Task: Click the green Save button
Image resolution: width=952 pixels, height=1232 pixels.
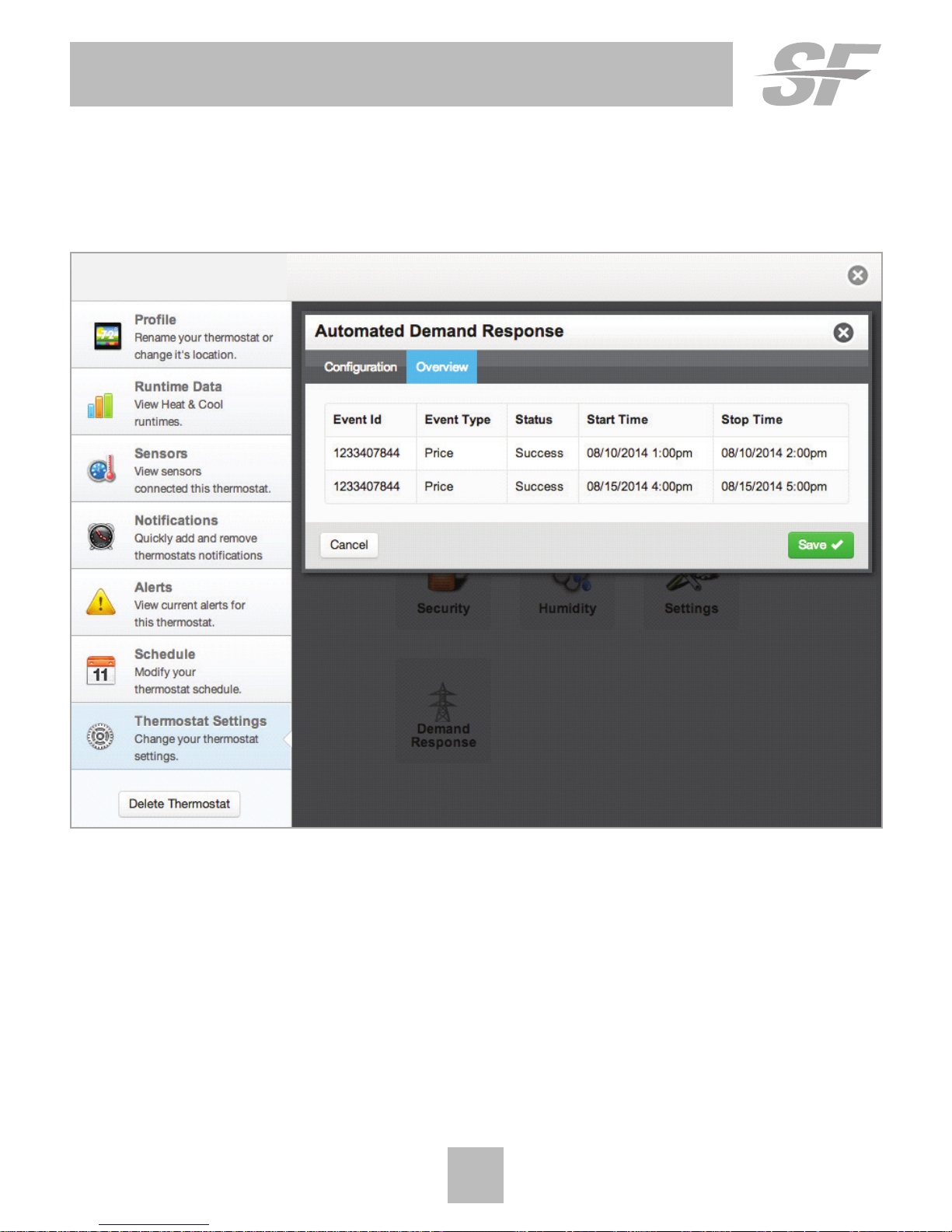Action: click(x=821, y=545)
